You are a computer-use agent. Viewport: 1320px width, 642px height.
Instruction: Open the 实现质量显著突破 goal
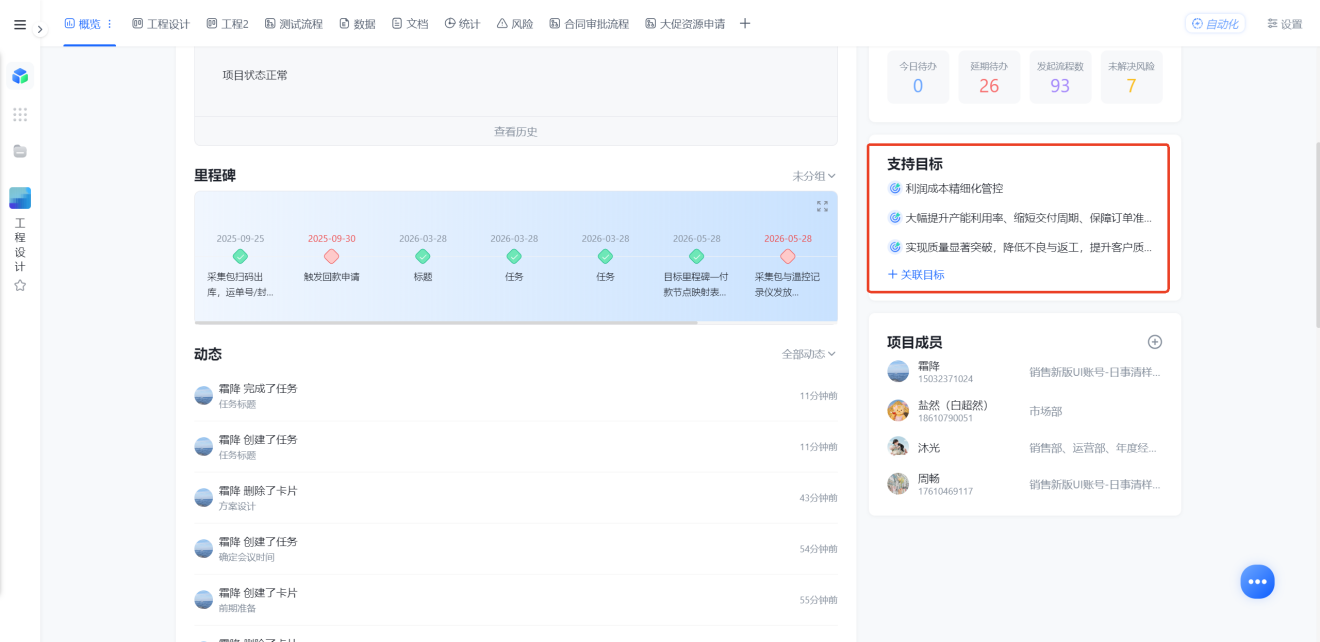pyautogui.click(x=1028, y=246)
